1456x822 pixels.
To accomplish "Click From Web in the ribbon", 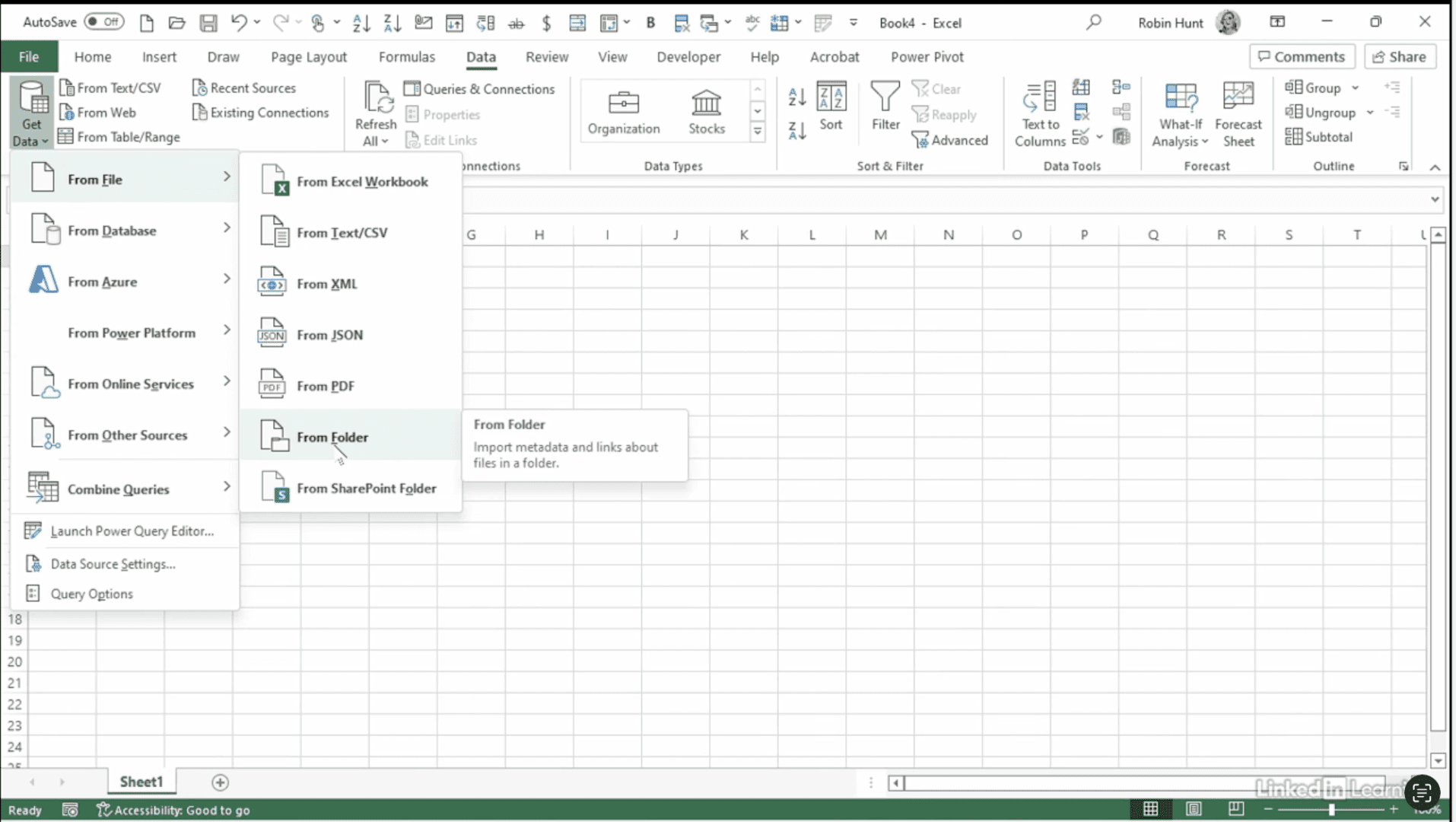I will tap(97, 113).
